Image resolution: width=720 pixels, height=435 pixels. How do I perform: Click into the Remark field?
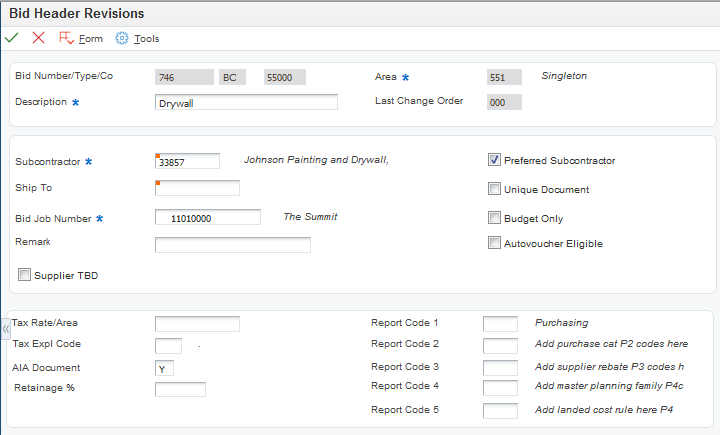[233, 244]
